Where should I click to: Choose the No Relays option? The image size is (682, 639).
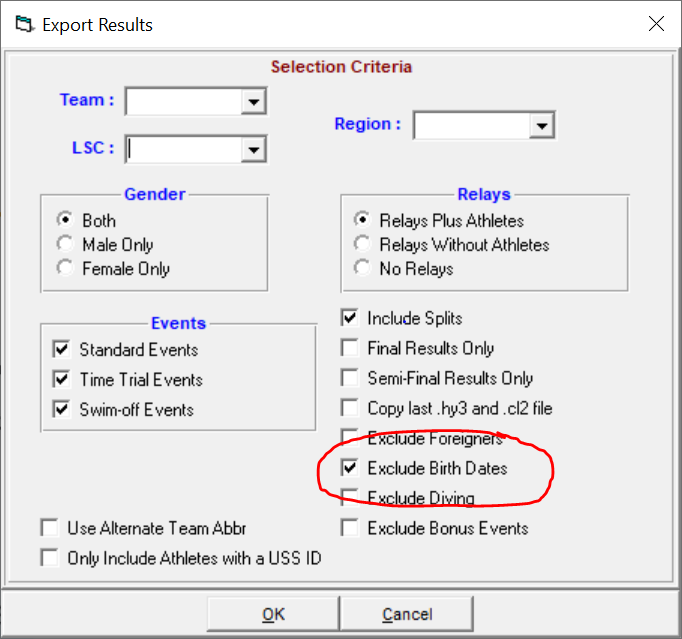coord(362,268)
